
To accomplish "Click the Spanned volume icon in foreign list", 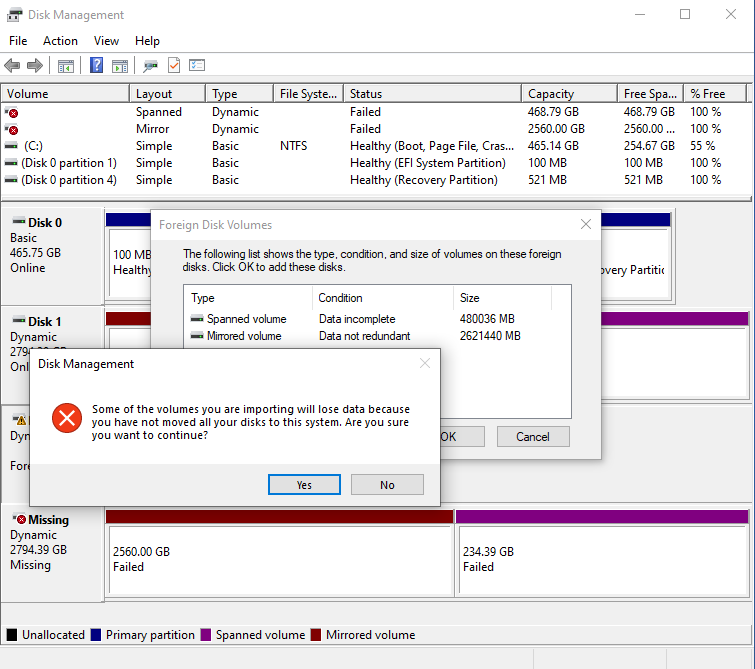I will [197, 319].
